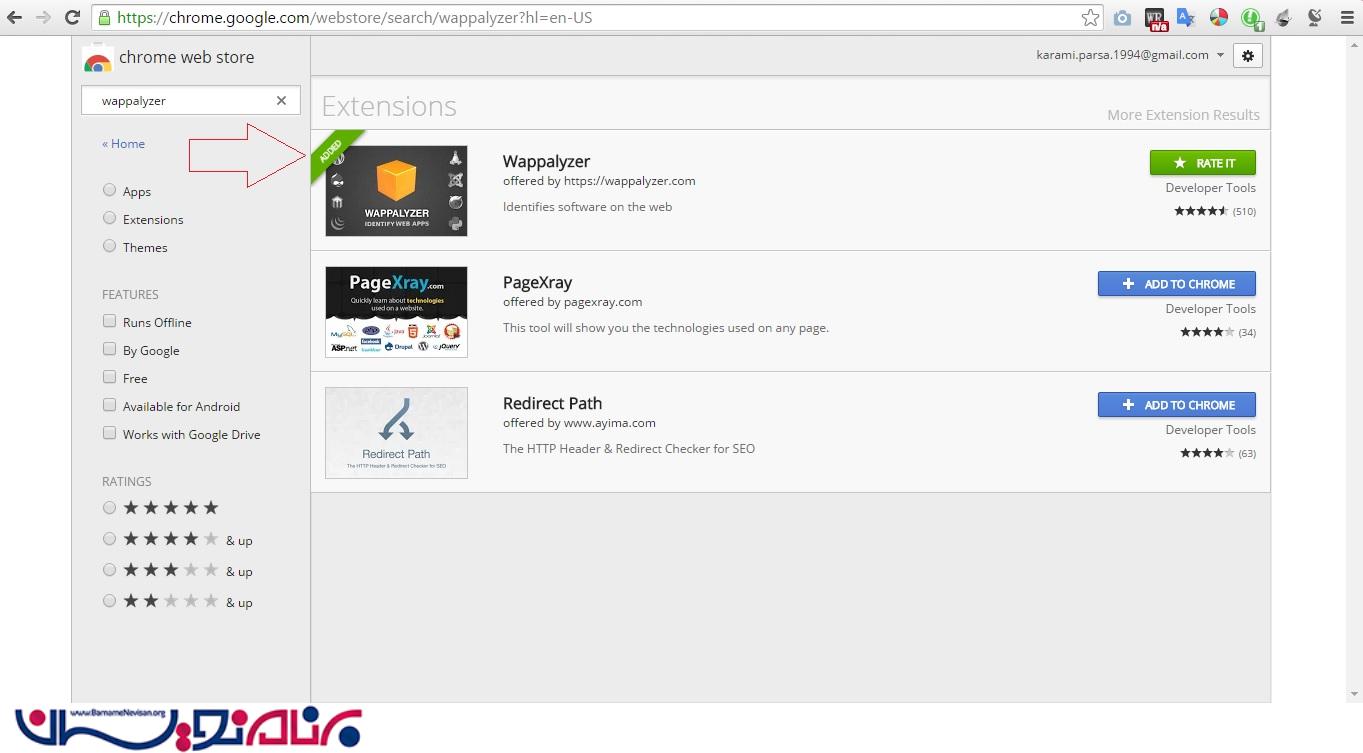Reload the page with the refresh icon

pyautogui.click(x=72, y=17)
